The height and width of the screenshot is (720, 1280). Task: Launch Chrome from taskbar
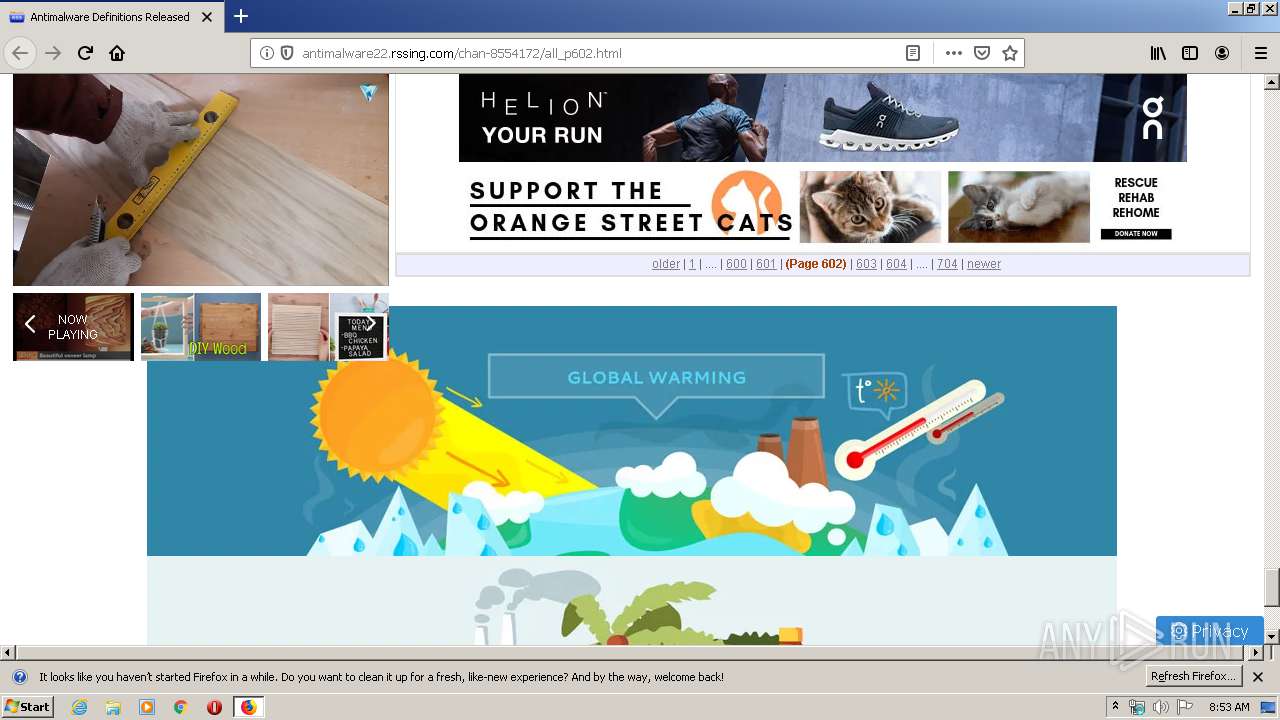point(180,707)
